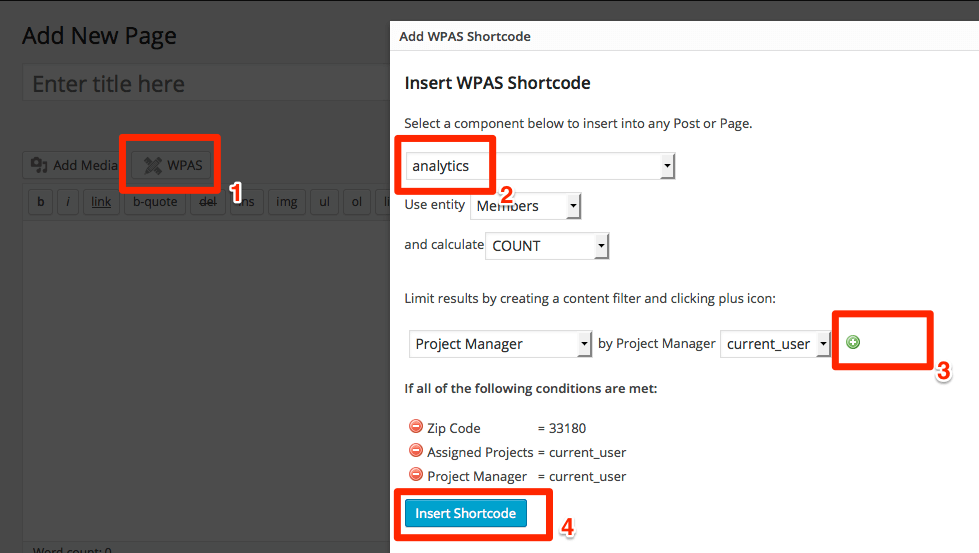Click the ol editor button
The height and width of the screenshot is (553, 979).
(357, 202)
